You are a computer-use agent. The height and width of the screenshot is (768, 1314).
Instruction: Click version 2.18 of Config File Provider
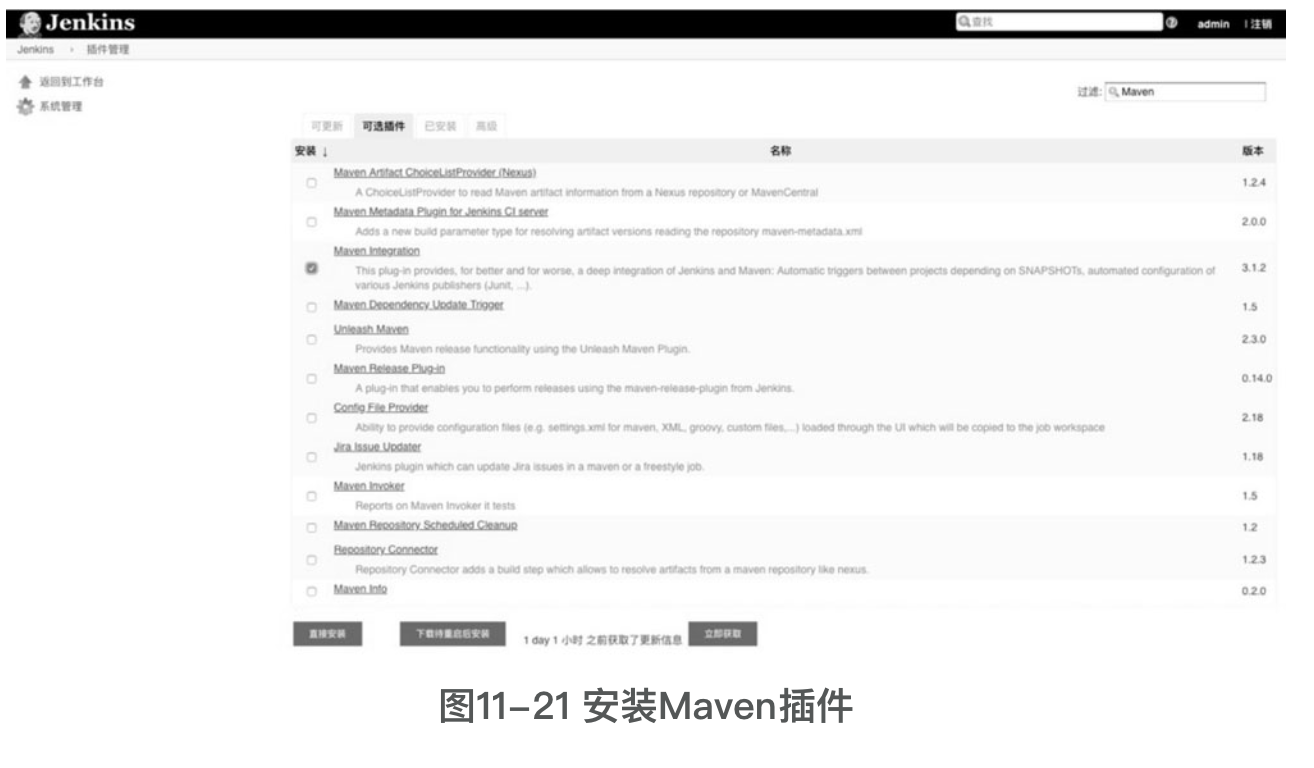(1252, 418)
